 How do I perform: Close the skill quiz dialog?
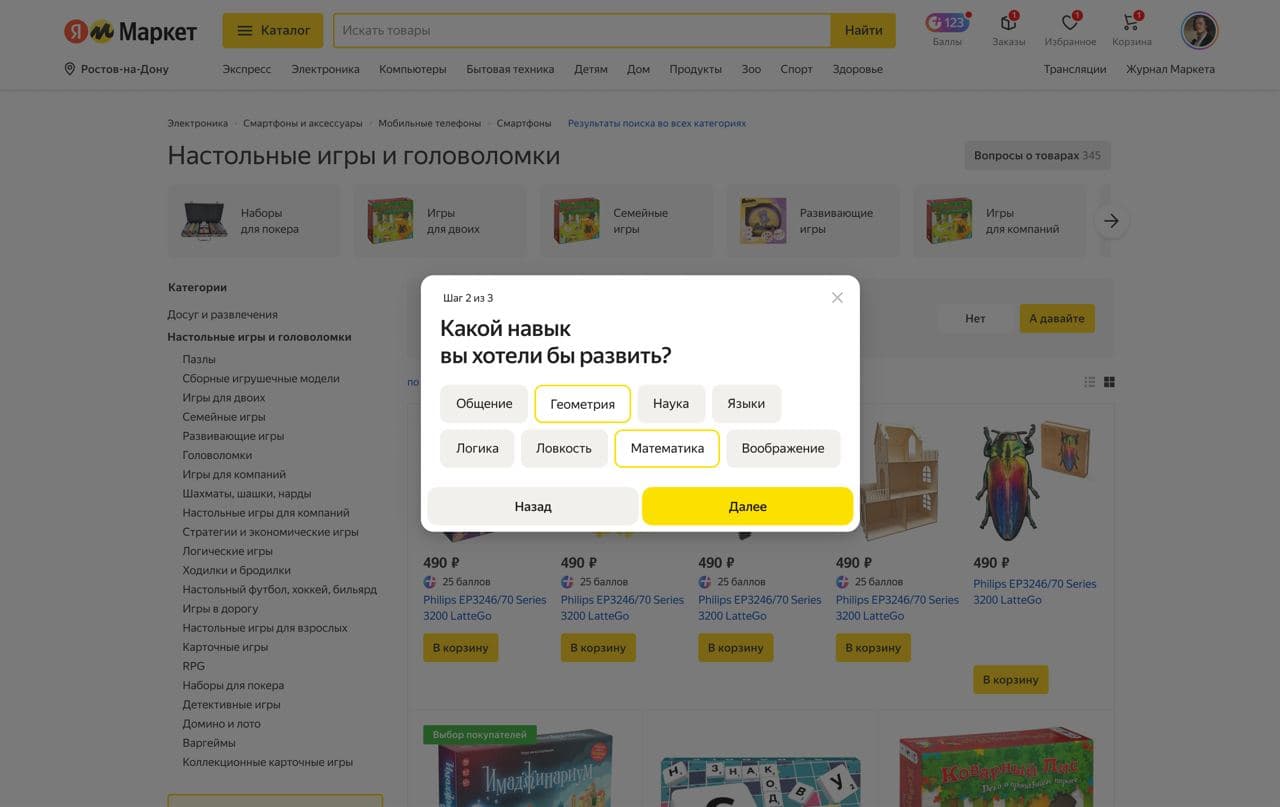(837, 297)
